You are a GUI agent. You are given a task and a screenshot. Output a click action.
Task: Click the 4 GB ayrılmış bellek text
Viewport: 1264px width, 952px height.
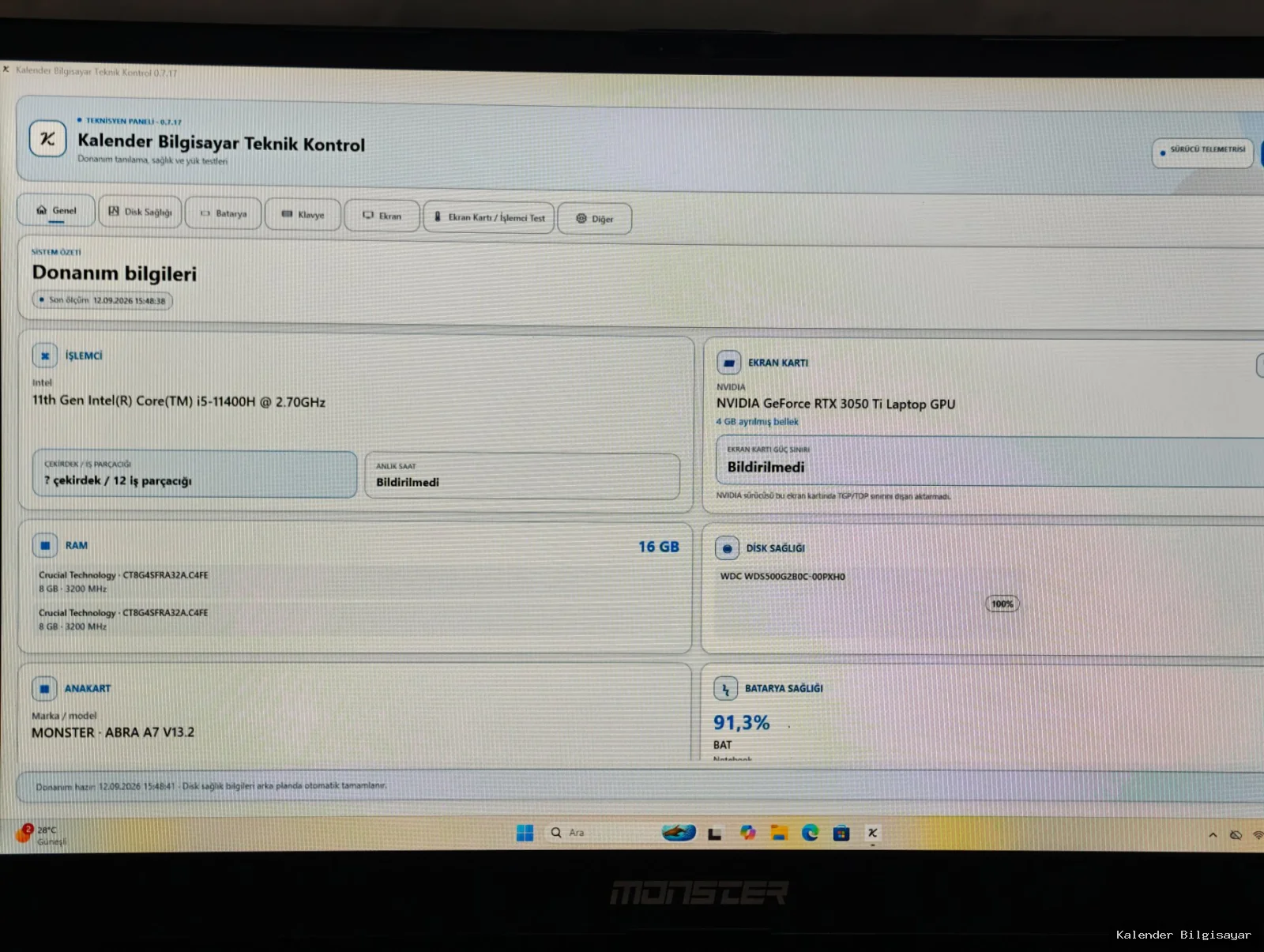(x=757, y=422)
